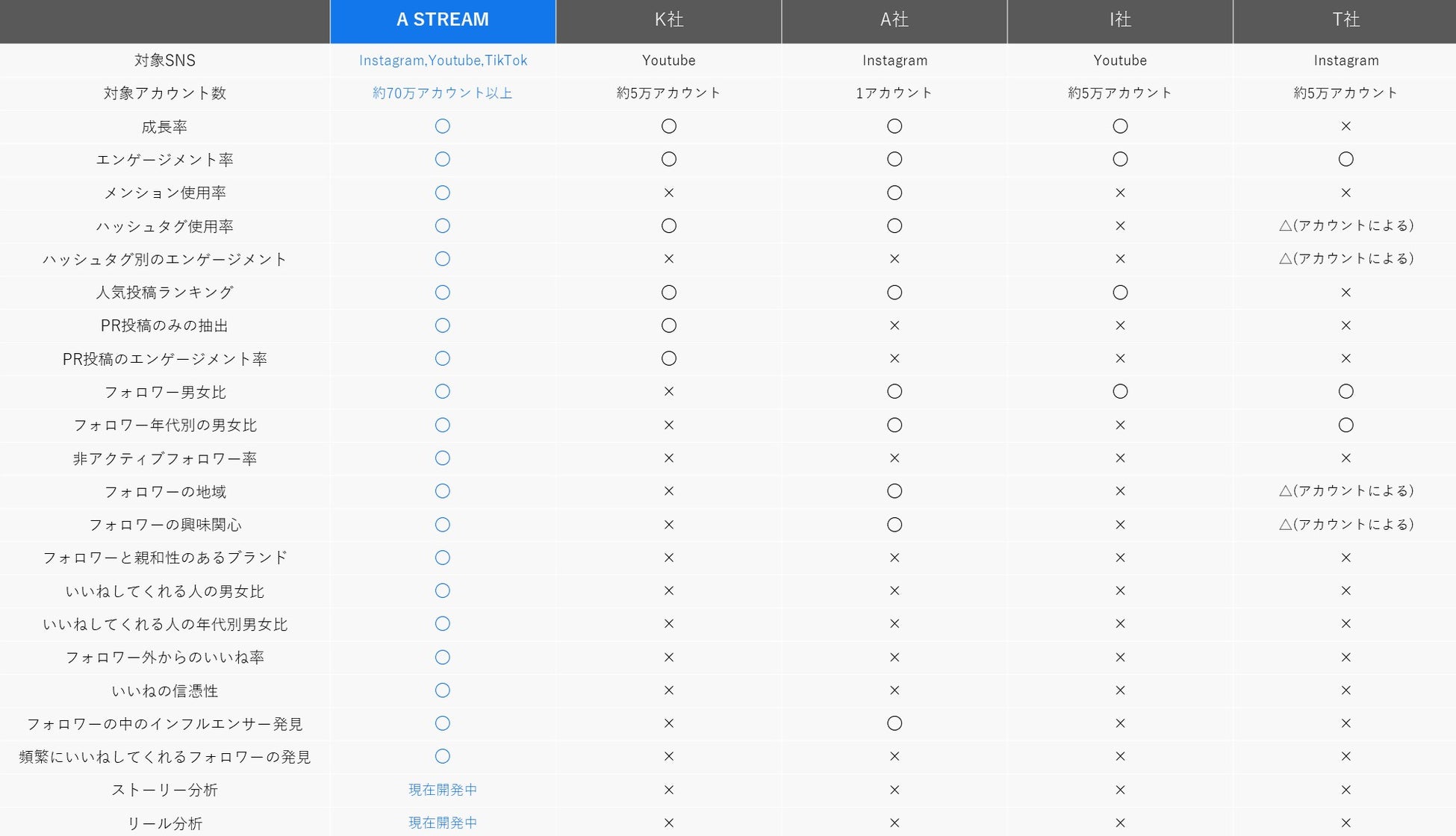The height and width of the screenshot is (836, 1456).
Task: Click the 約70万アカウント以上 text
Action: point(442,93)
